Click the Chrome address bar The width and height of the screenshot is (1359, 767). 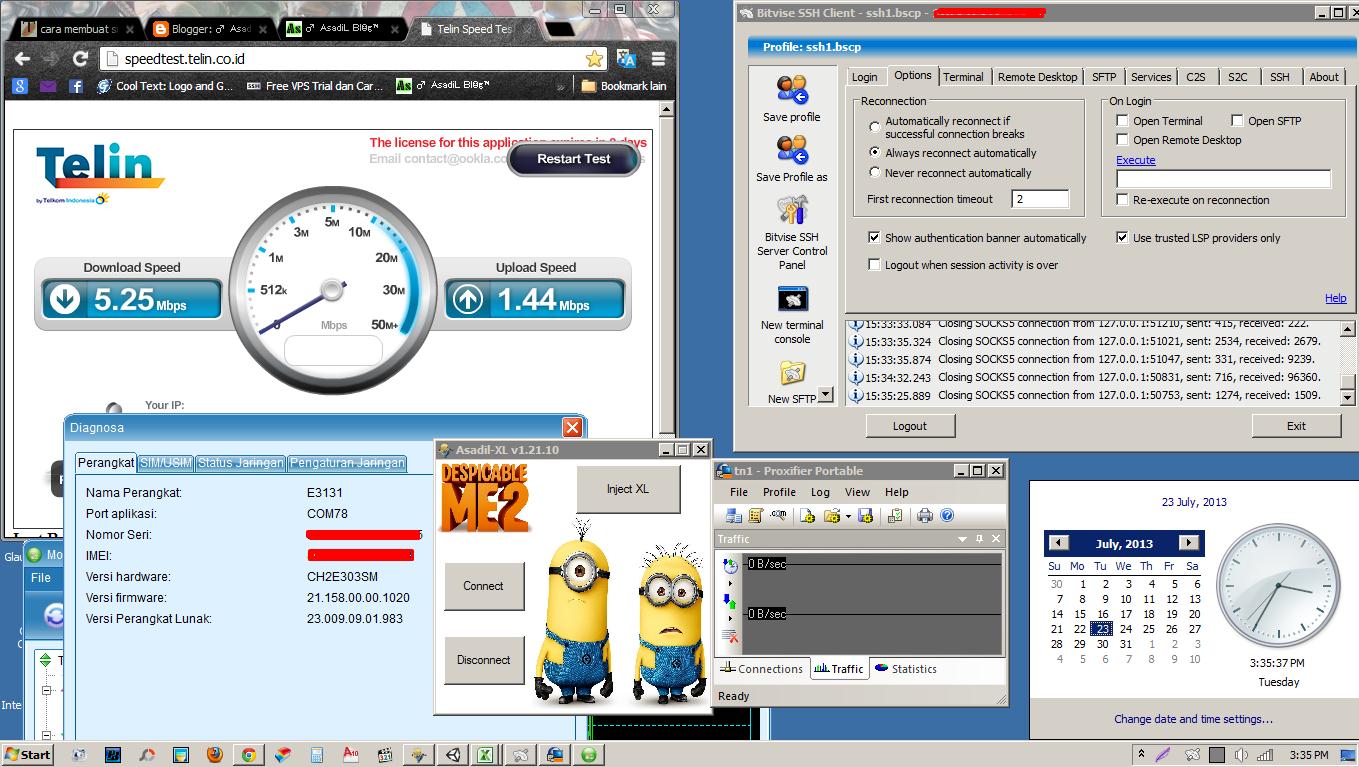click(x=353, y=59)
